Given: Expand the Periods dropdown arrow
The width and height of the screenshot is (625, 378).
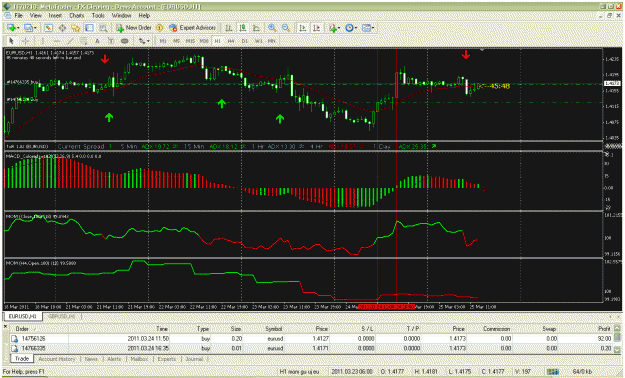Looking at the screenshot, I should tap(356, 28).
